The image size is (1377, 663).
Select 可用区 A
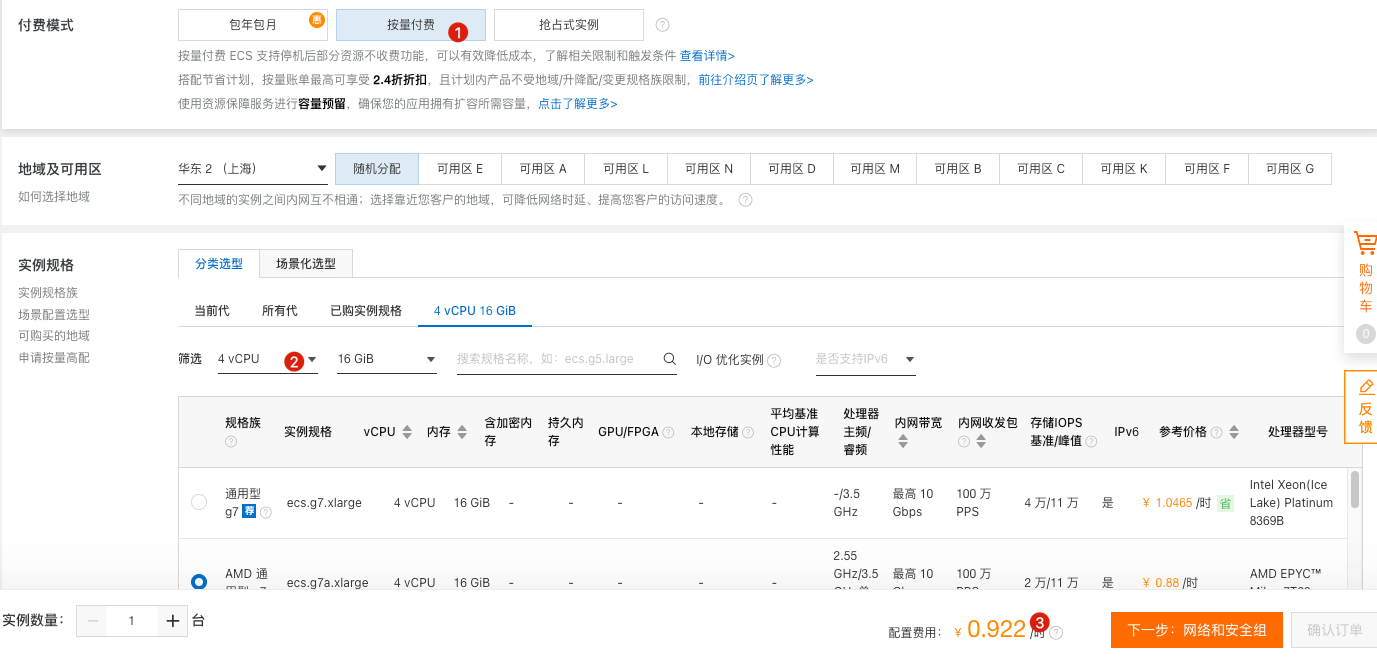point(543,169)
